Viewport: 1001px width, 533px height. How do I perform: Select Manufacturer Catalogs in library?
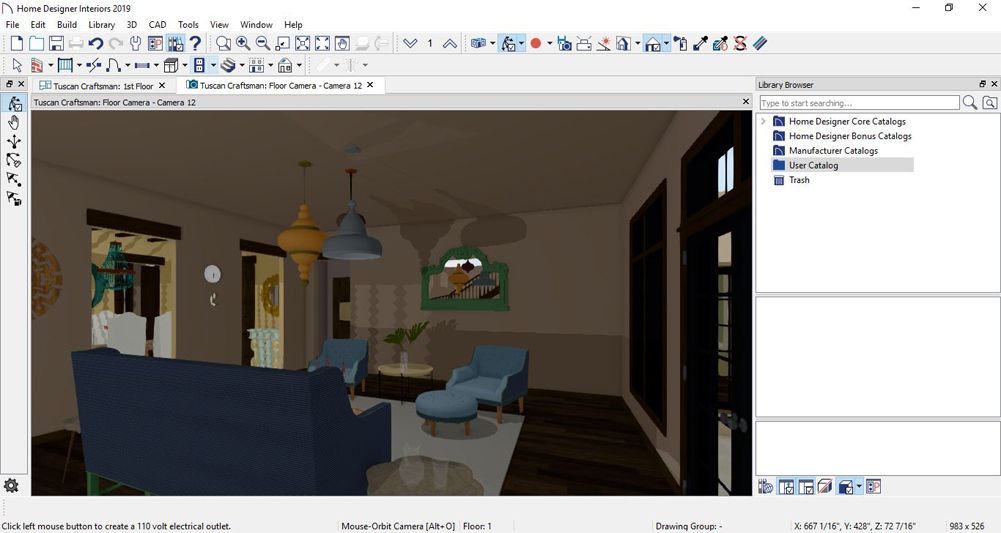tap(833, 150)
